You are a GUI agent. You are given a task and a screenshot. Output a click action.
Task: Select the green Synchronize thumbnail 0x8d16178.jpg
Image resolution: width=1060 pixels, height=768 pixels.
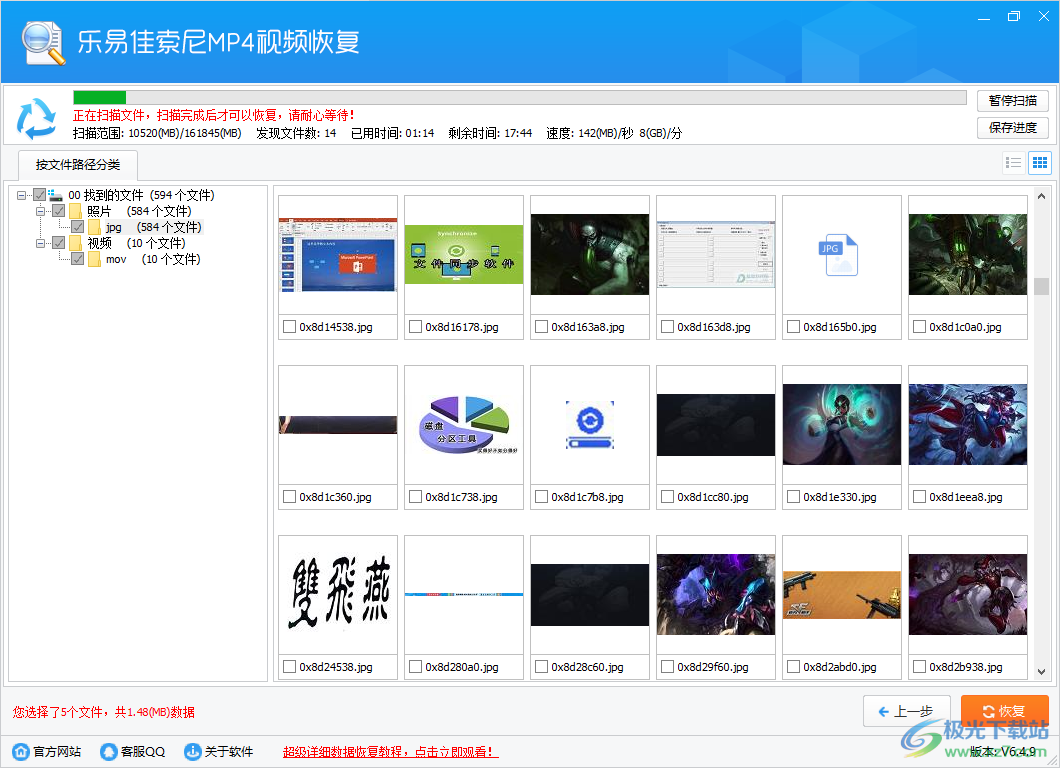(x=464, y=255)
